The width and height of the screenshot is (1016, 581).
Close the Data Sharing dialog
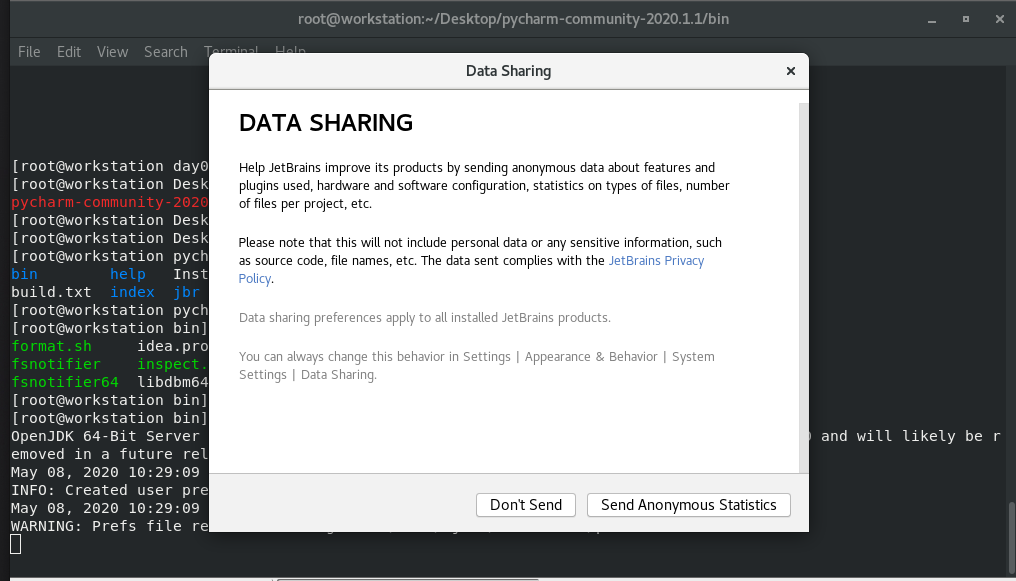(791, 71)
